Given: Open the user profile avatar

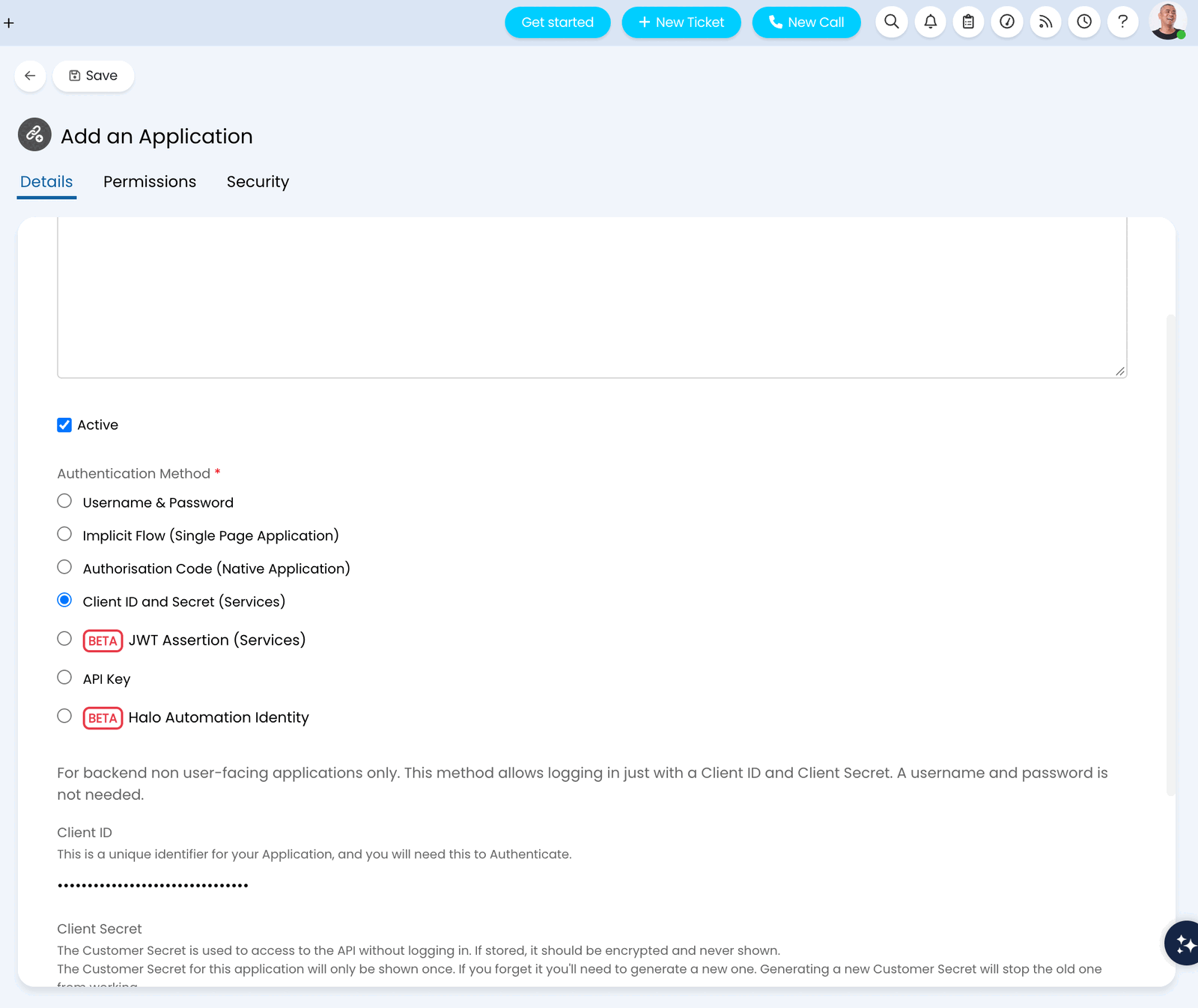Looking at the screenshot, I should pyautogui.click(x=1168, y=21).
